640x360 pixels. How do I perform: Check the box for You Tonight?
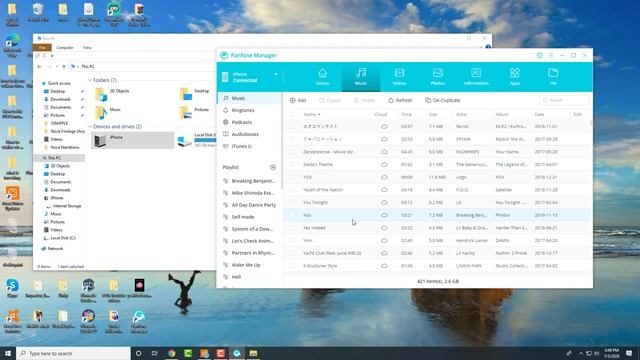pyautogui.click(x=292, y=202)
